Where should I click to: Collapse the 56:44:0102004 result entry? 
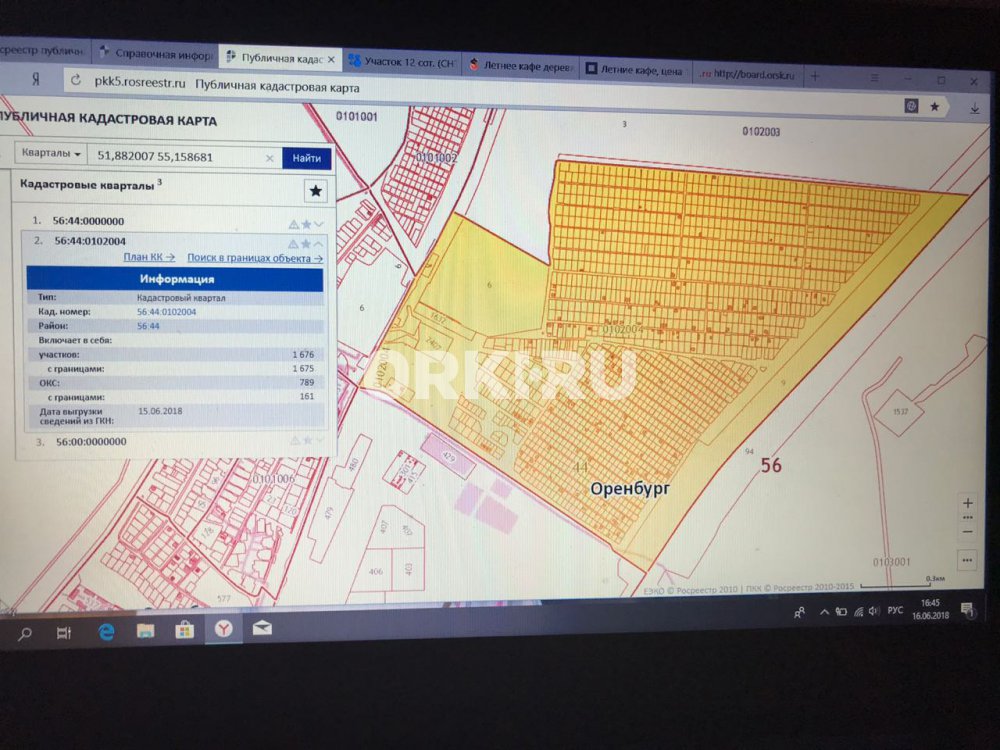pos(319,243)
